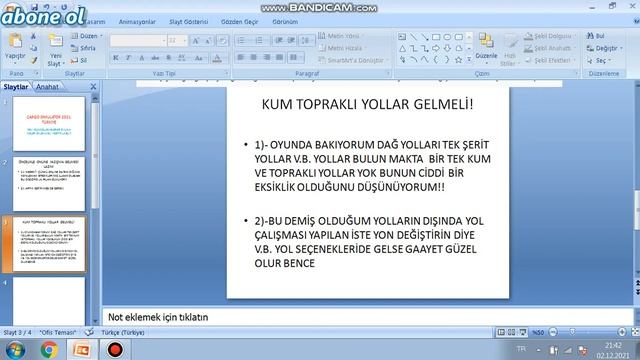This screenshot has width=640, height=360.
Task: Select the straight line shape
Action: [413, 37]
